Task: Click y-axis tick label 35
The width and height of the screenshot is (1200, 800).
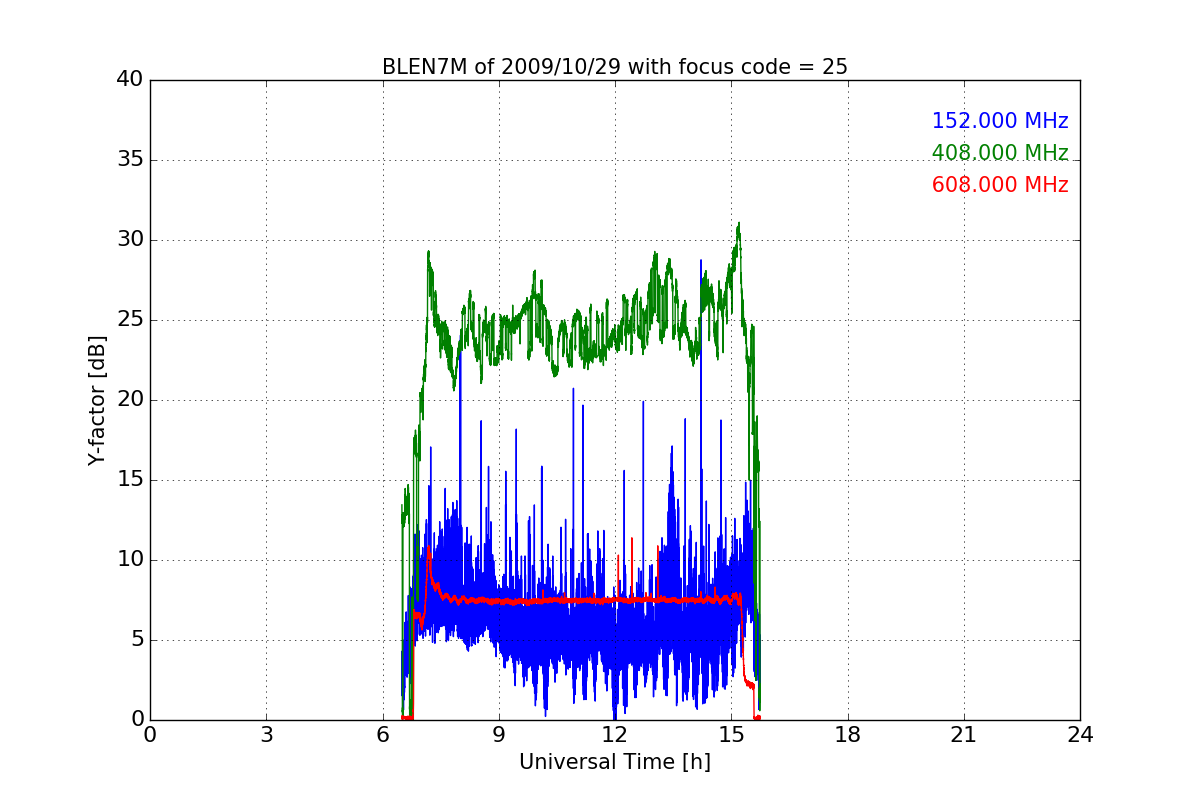Action: click(130, 160)
